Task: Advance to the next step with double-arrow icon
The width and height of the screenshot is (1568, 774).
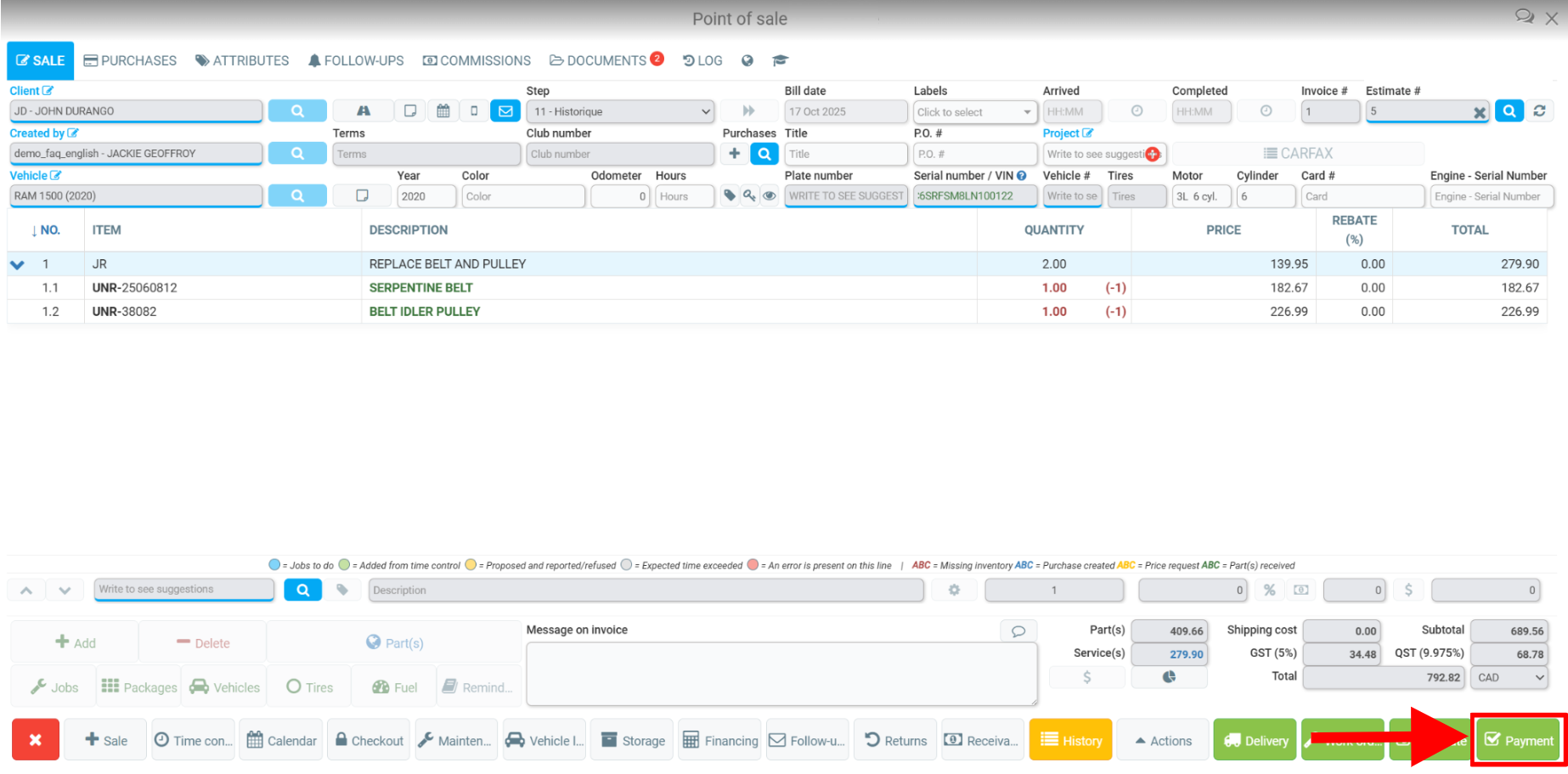Action: coord(748,111)
